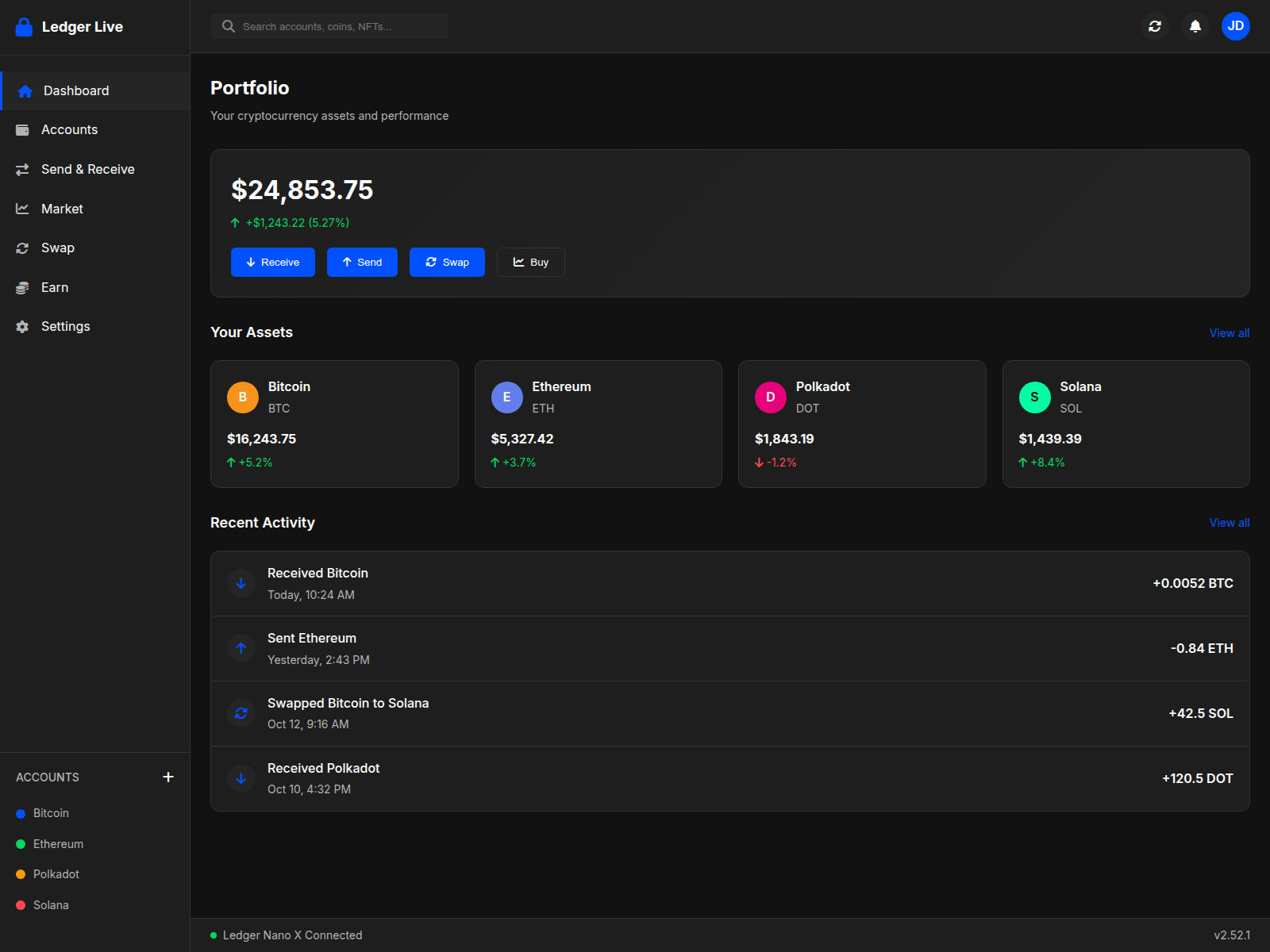1270x952 pixels.
Task: Click the +42.5 SOL amount
Action: (1201, 713)
